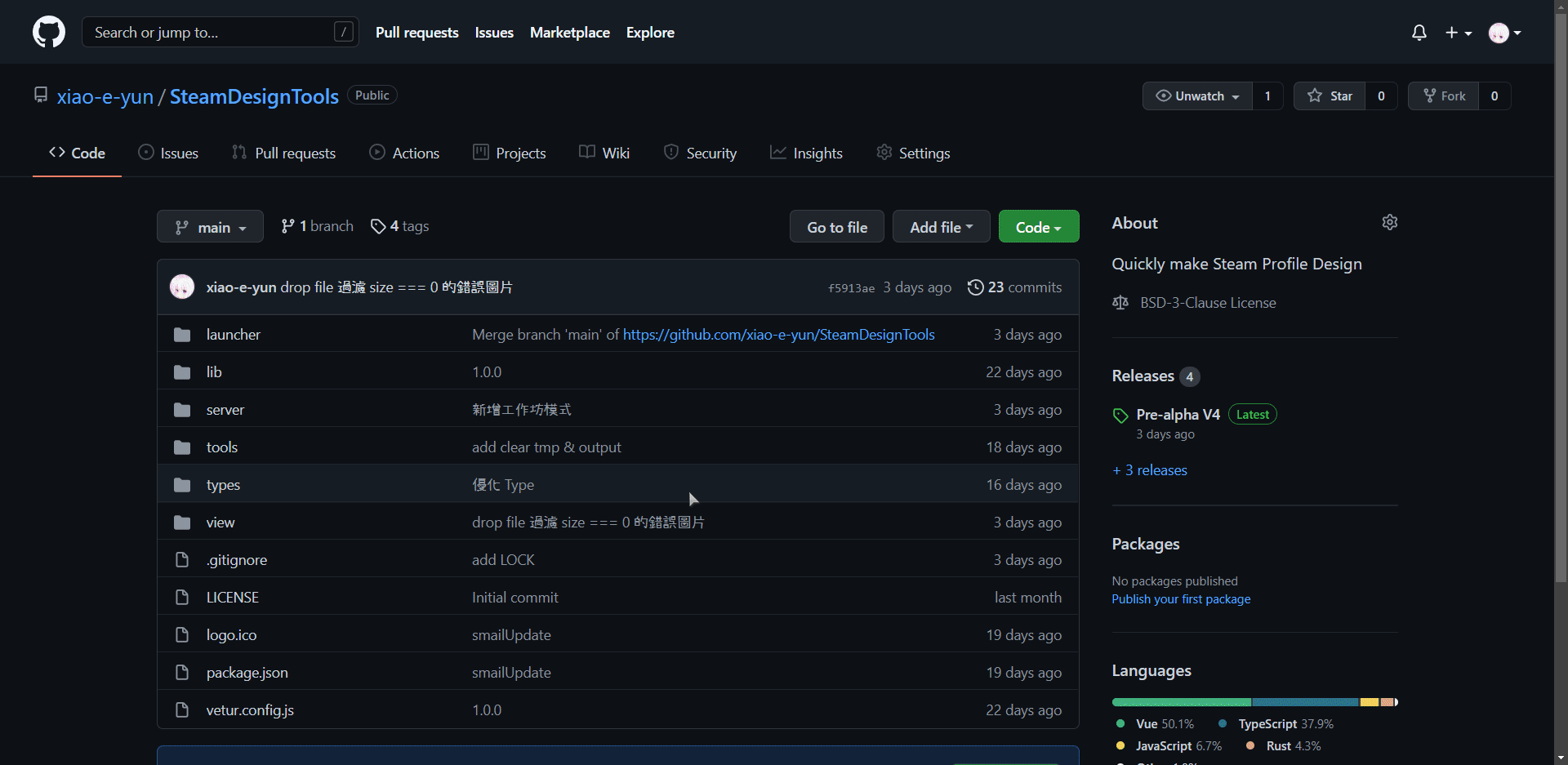1568x765 pixels.
Task: Open Marketplace in top navigation
Action: click(570, 33)
